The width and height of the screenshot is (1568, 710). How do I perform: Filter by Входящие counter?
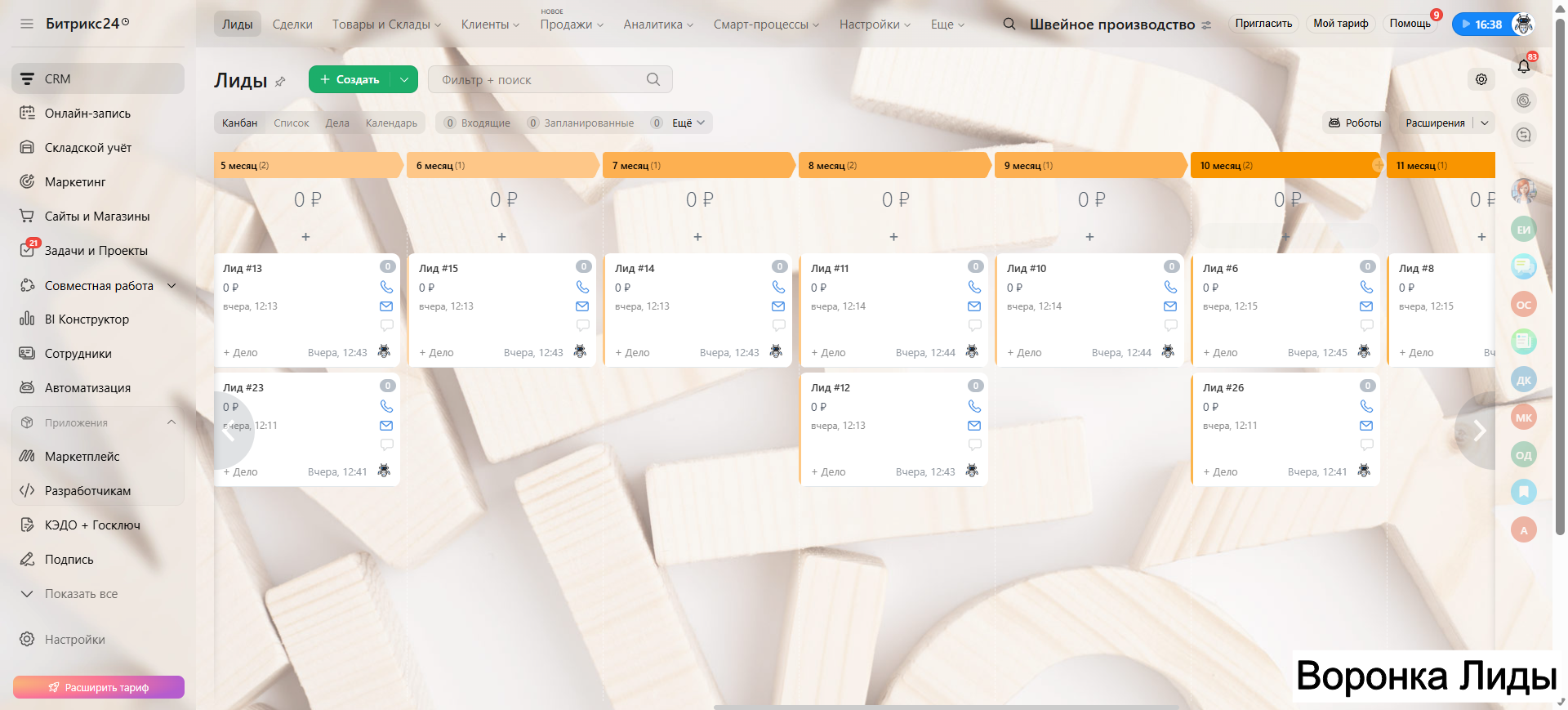coord(478,123)
